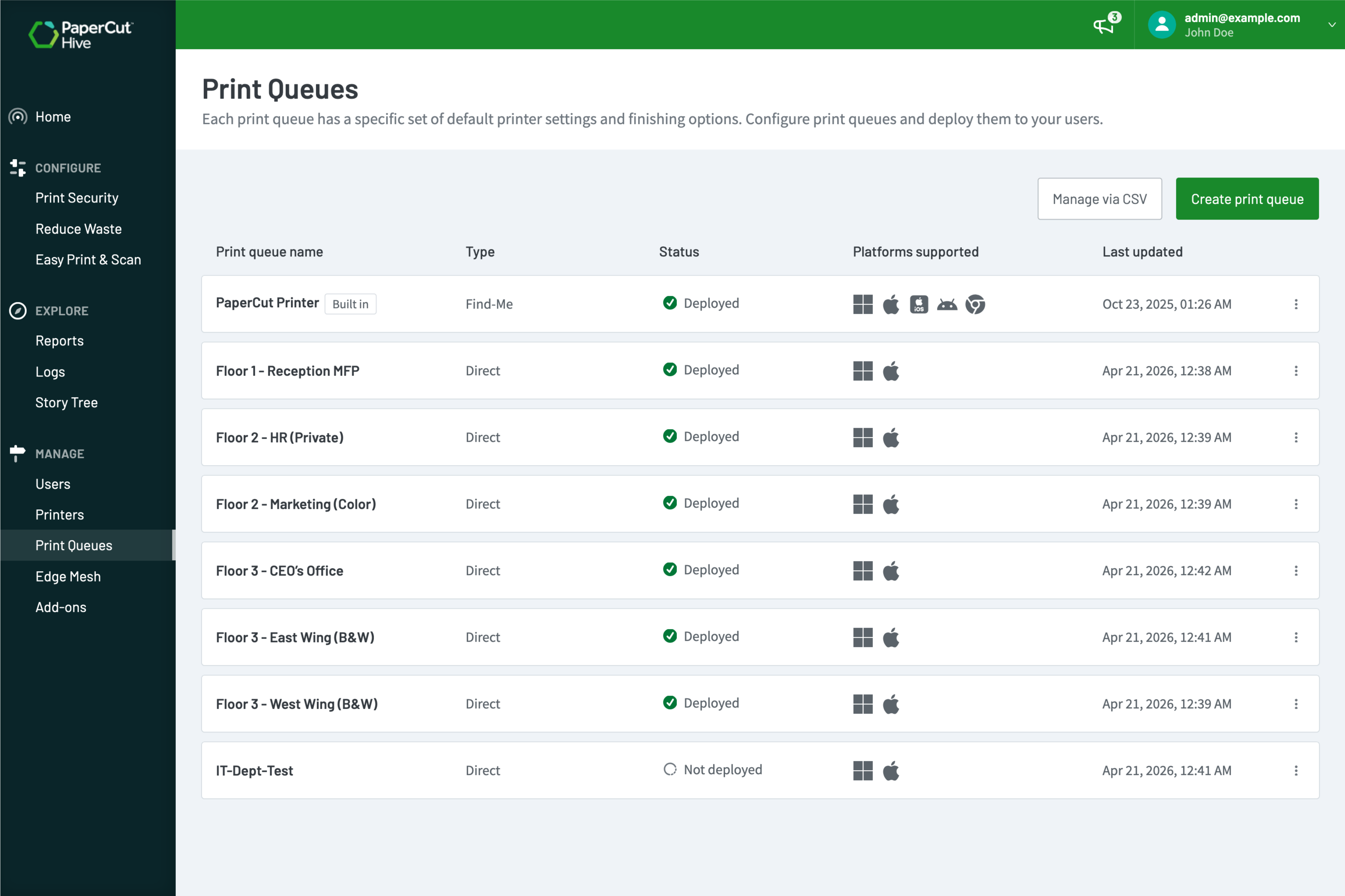This screenshot has height=896, width=1345.
Task: Click 'Apr 21, 2026, 12:42 AM' date
Action: [x=1167, y=571]
